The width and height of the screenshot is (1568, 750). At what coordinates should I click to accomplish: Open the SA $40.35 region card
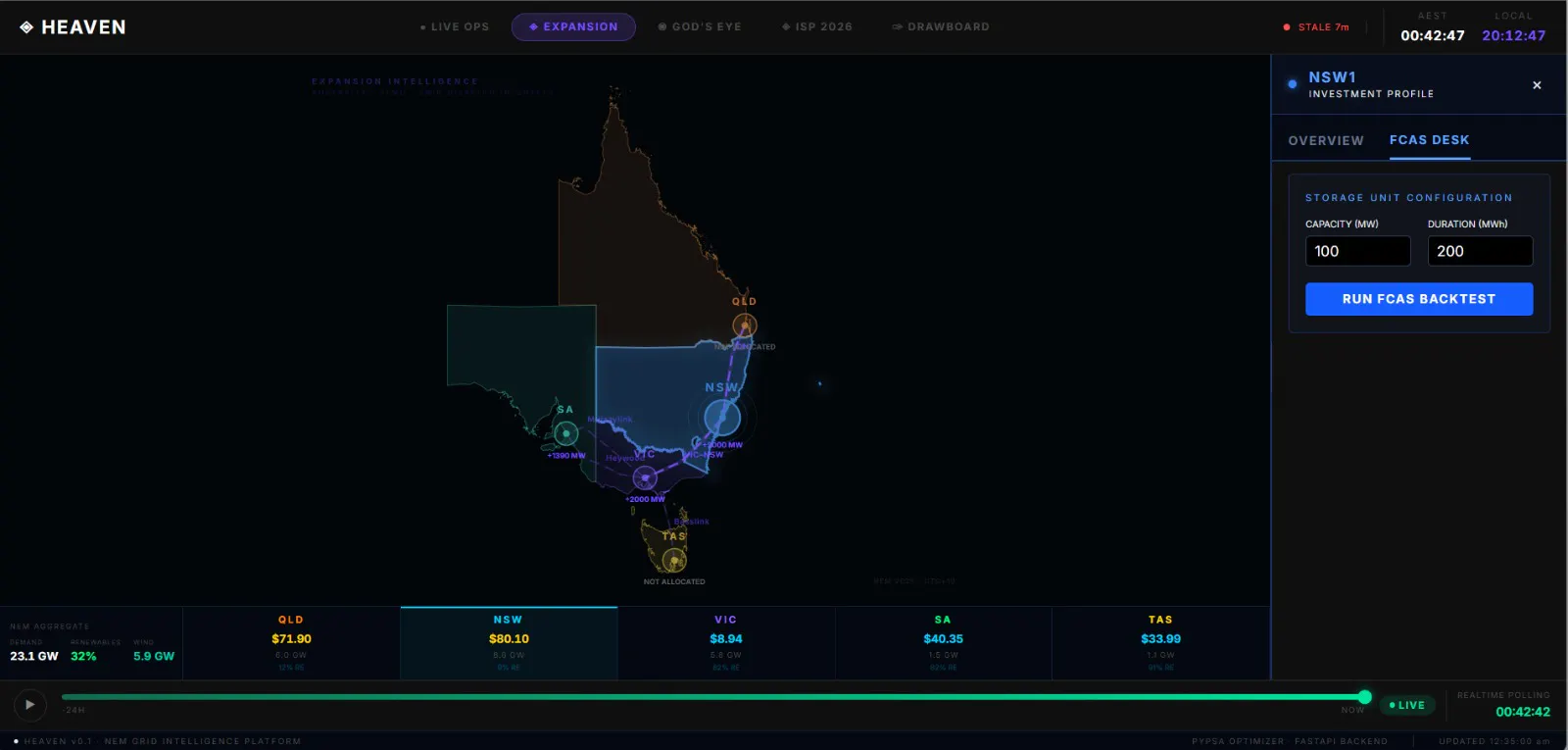943,643
